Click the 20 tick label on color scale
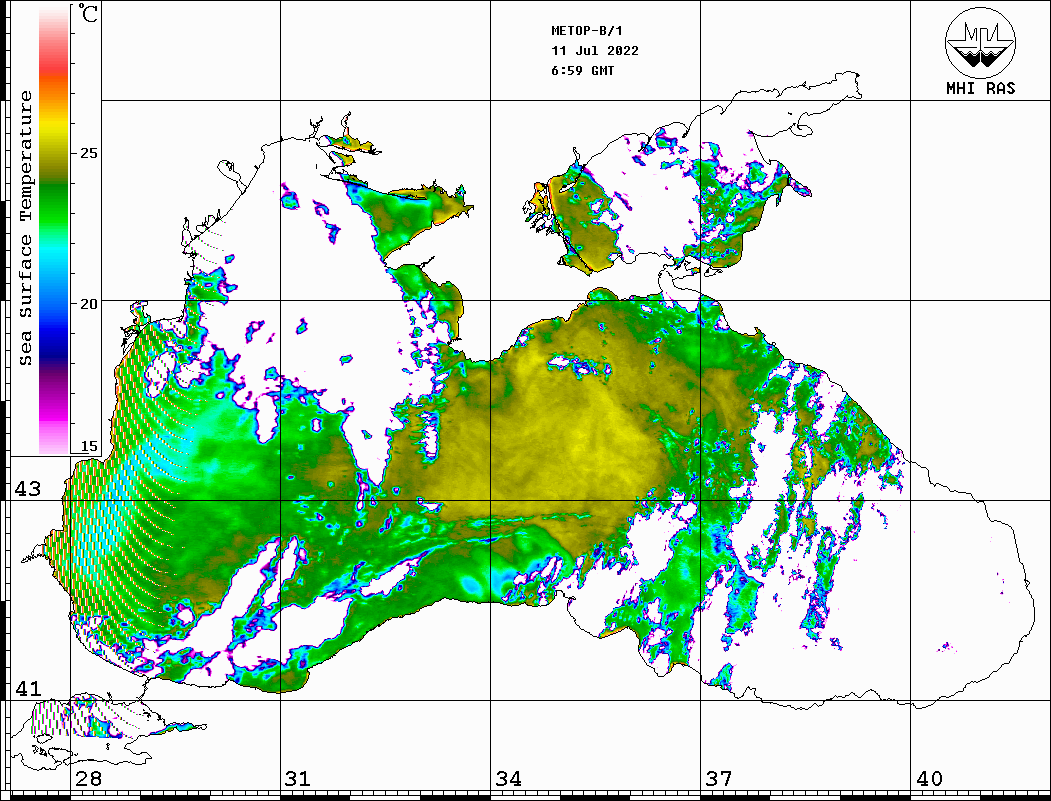This screenshot has width=1051, height=801. coord(88,304)
